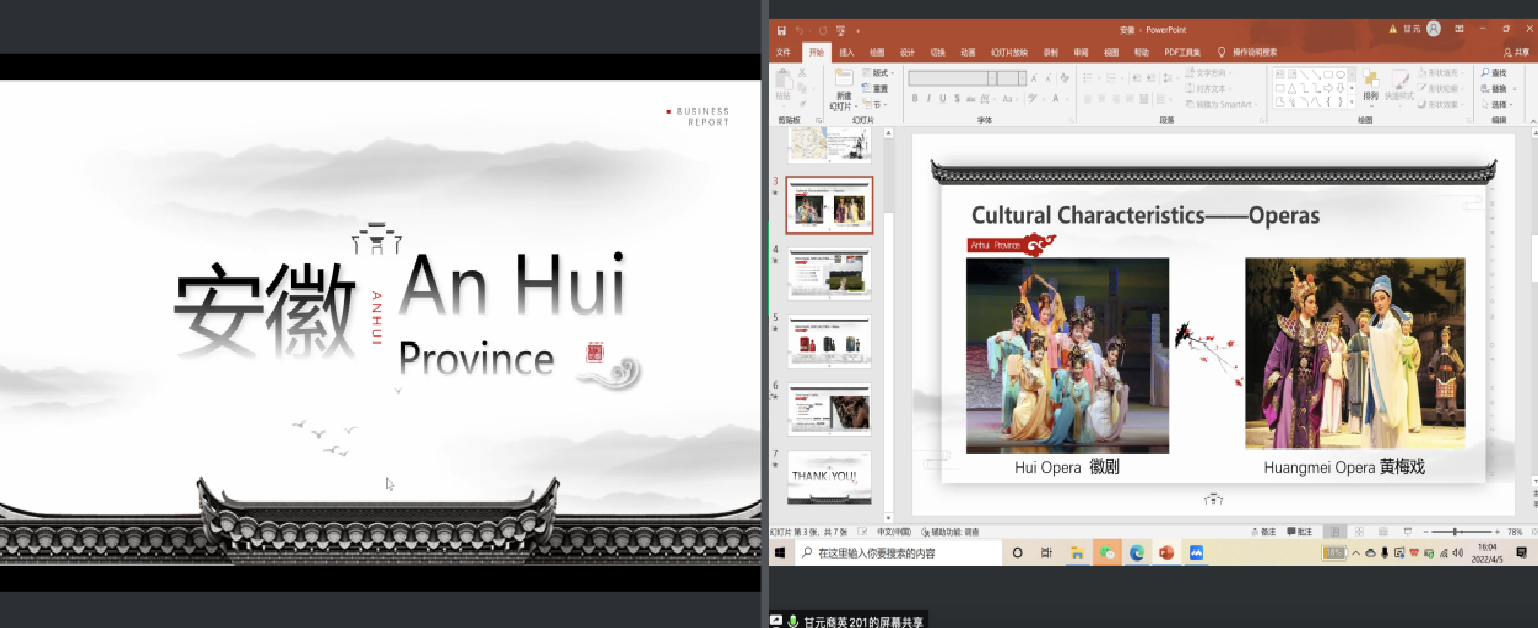The image size is (1538, 628).
Task: Click the Clear Formatting icon
Action: point(1065,78)
